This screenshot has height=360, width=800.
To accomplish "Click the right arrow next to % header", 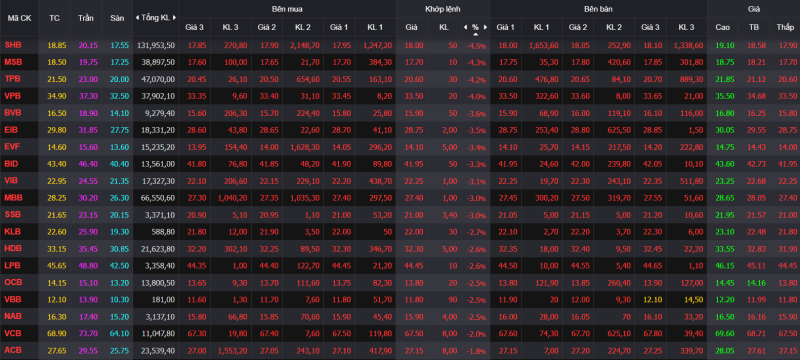I will tap(486, 27).
